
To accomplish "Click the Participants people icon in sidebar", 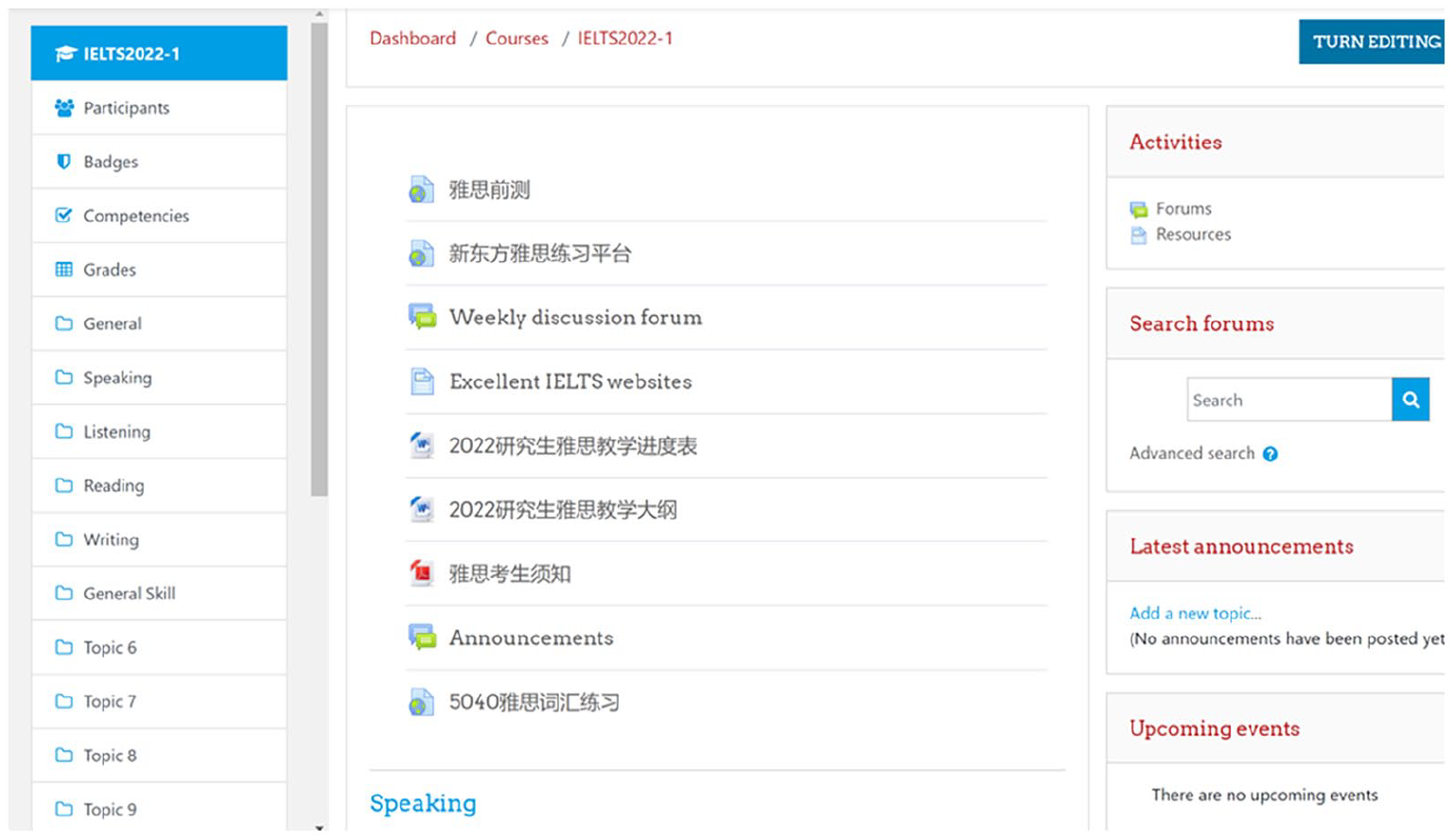I will pos(64,108).
